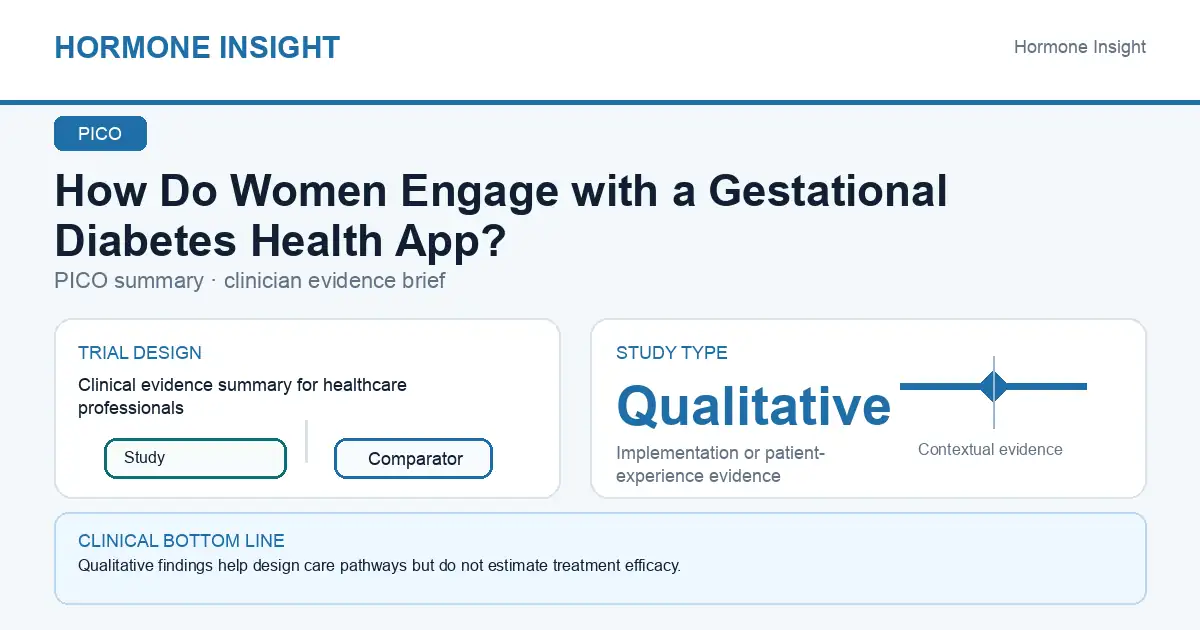The image size is (1200, 630).
Task: Click the vertical tick line above Contextual evidence
Action: click(994, 392)
